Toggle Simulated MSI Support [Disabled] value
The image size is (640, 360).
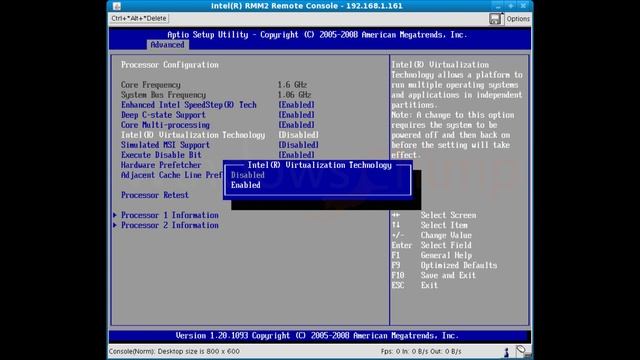pos(298,145)
